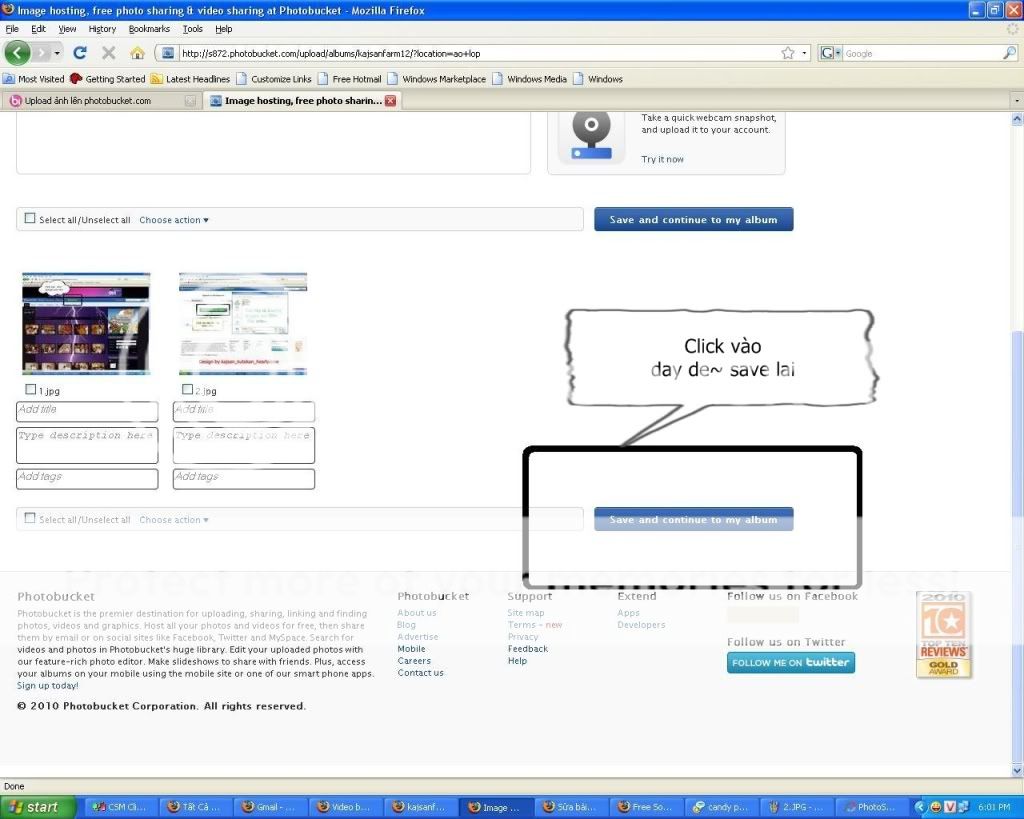Image resolution: width=1024 pixels, height=819 pixels.
Task: Open the list all tabs dropdown
Action: (1016, 101)
